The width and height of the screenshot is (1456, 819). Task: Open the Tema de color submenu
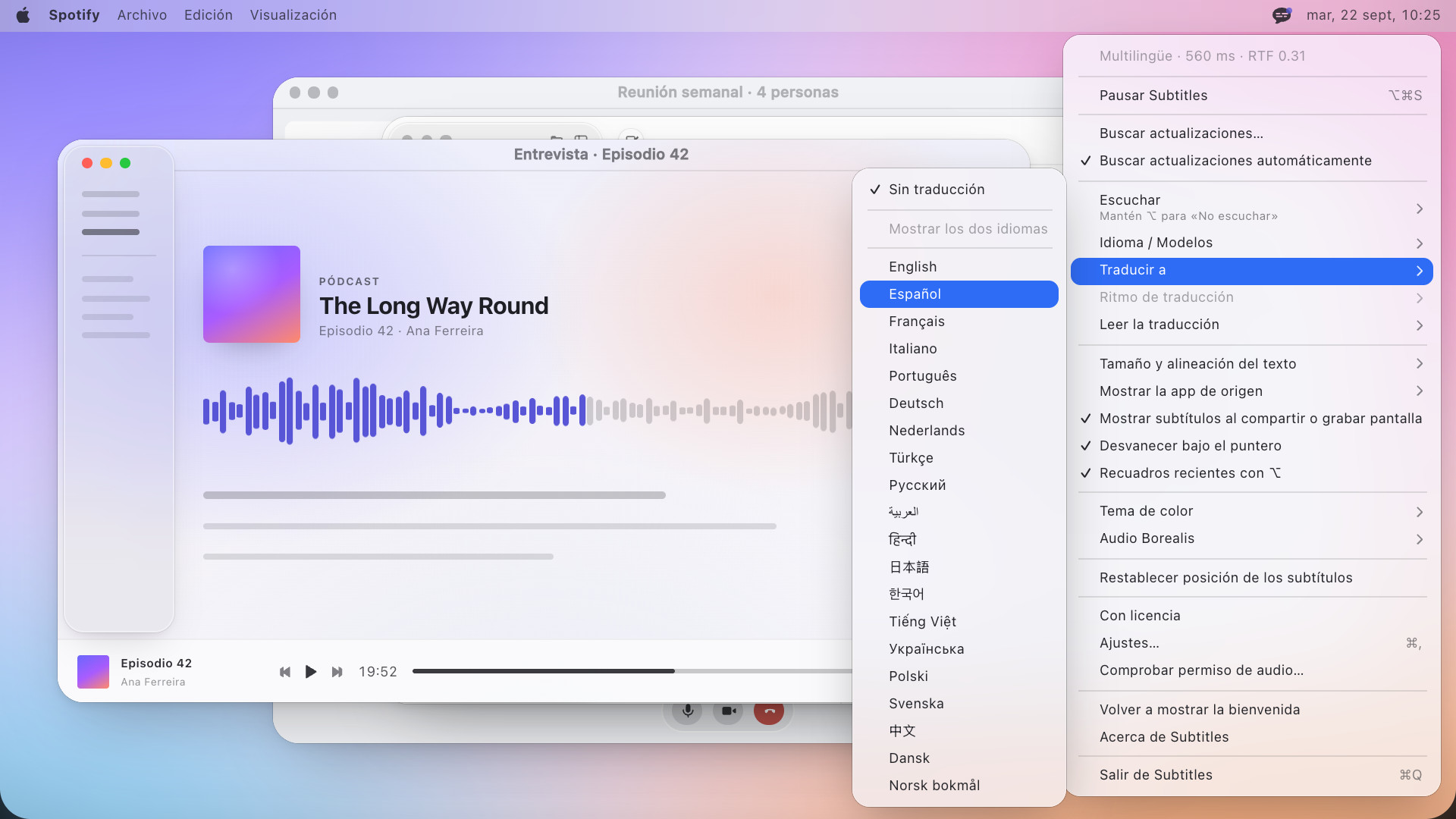tap(1252, 511)
